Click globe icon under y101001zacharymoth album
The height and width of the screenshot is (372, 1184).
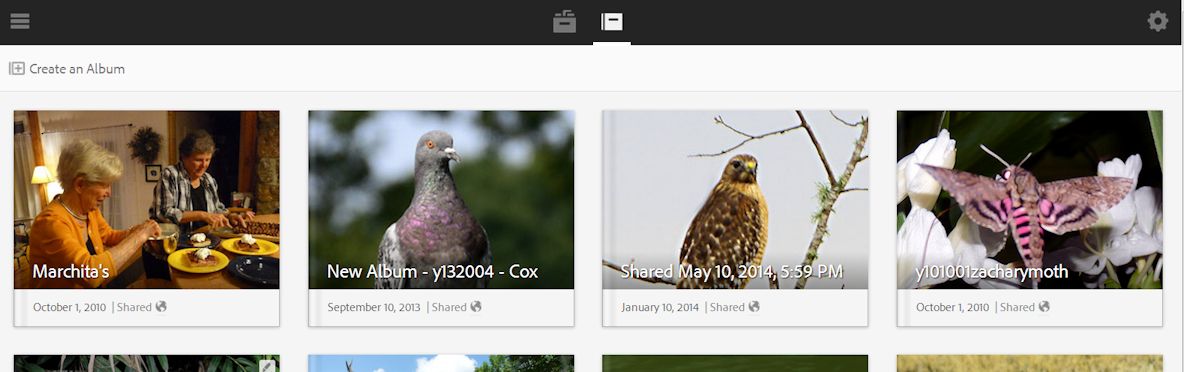click(x=1044, y=307)
